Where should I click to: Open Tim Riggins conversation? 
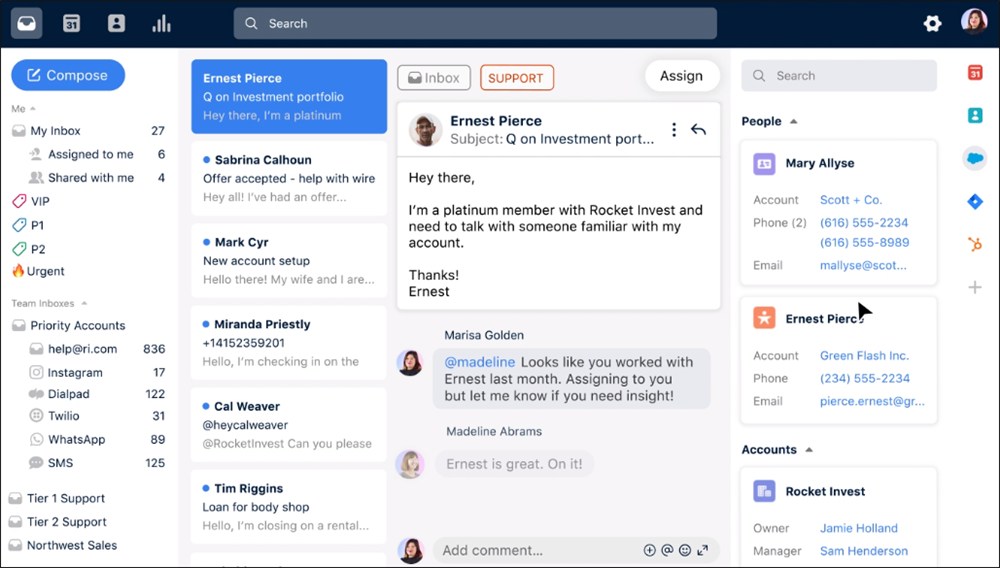(x=289, y=507)
